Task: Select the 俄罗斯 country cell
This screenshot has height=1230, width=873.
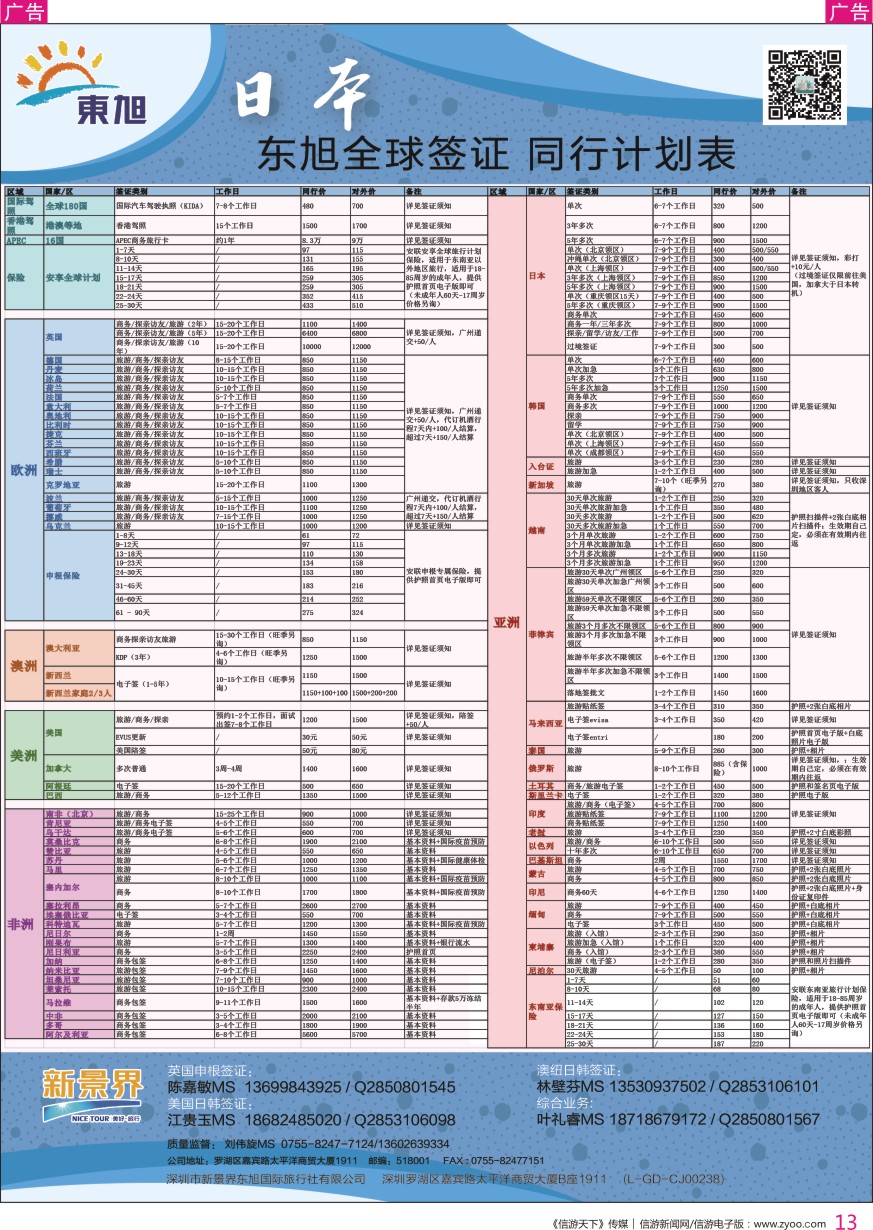Action: pyautogui.click(x=545, y=767)
